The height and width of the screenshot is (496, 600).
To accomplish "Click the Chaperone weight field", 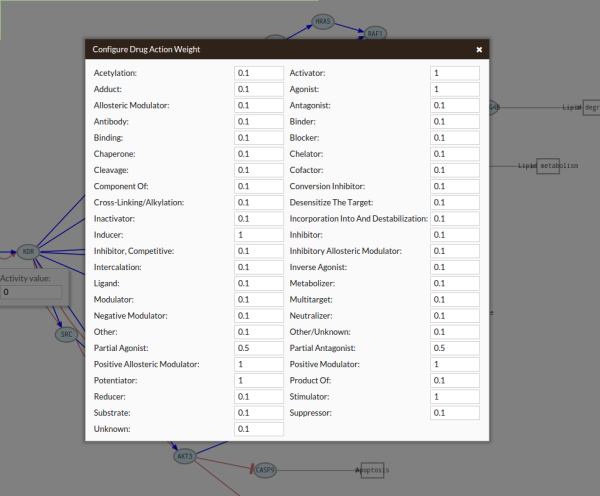I will (x=259, y=154).
